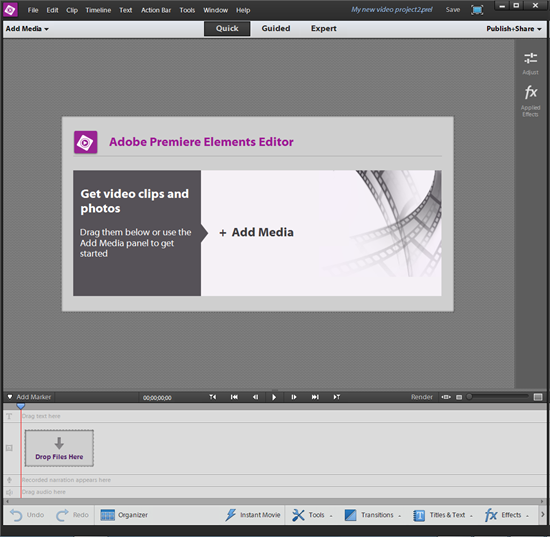This screenshot has height=537, width=550.
Task: Open the Titles & Text panel
Action: (443, 515)
